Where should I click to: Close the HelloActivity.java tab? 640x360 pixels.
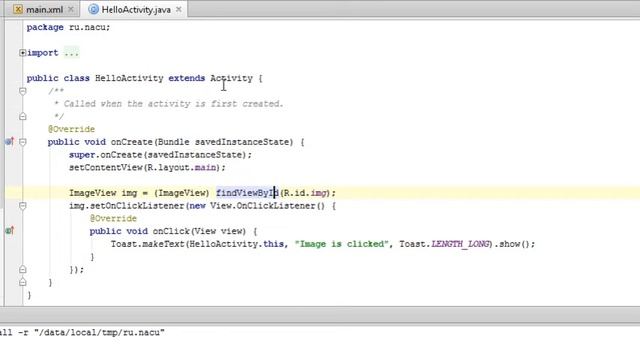coord(179,9)
